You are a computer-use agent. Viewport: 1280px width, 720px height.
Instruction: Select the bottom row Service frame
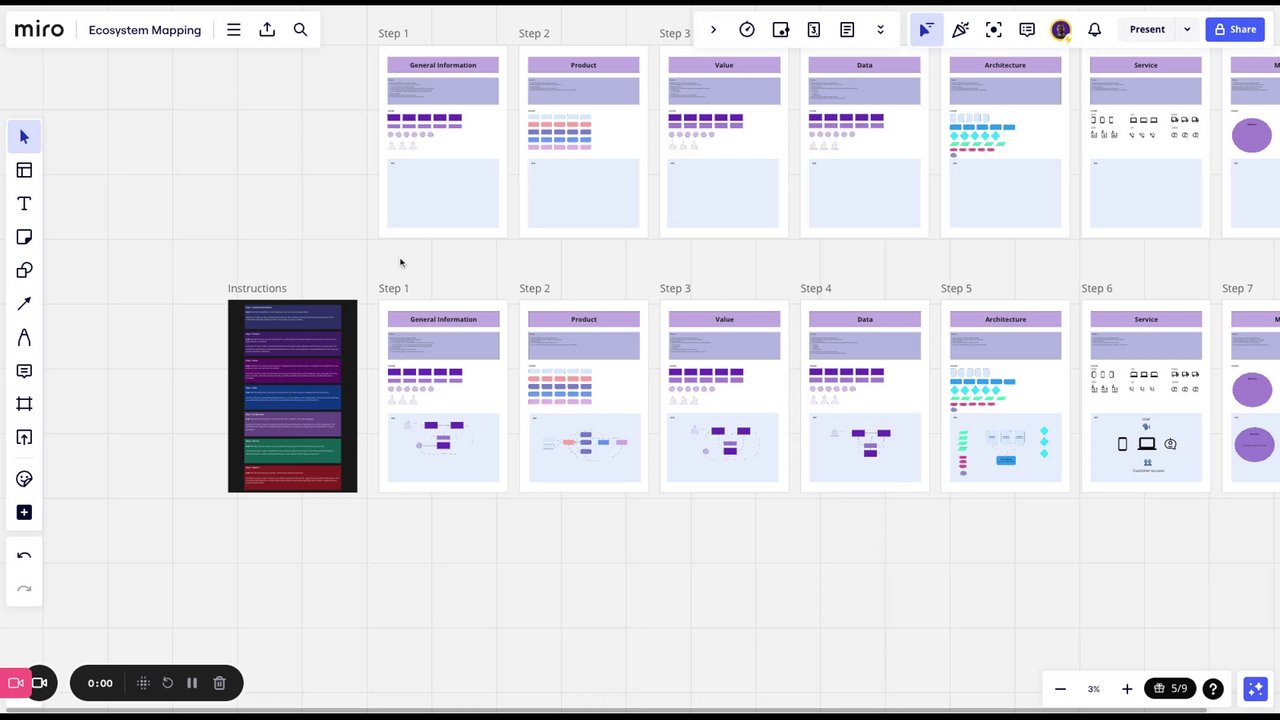point(1146,396)
